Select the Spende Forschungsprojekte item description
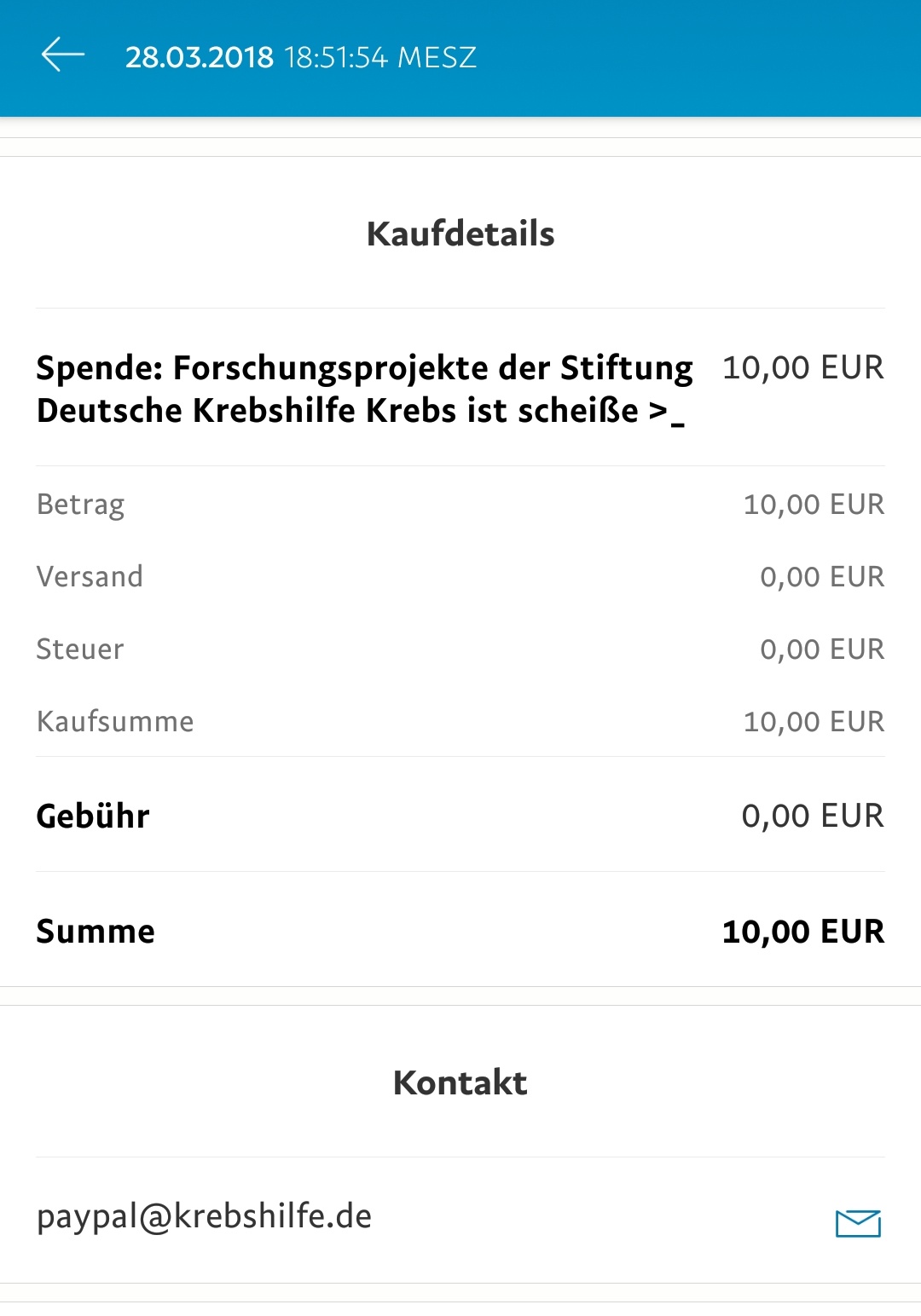The height and width of the screenshot is (1316, 921). point(365,389)
